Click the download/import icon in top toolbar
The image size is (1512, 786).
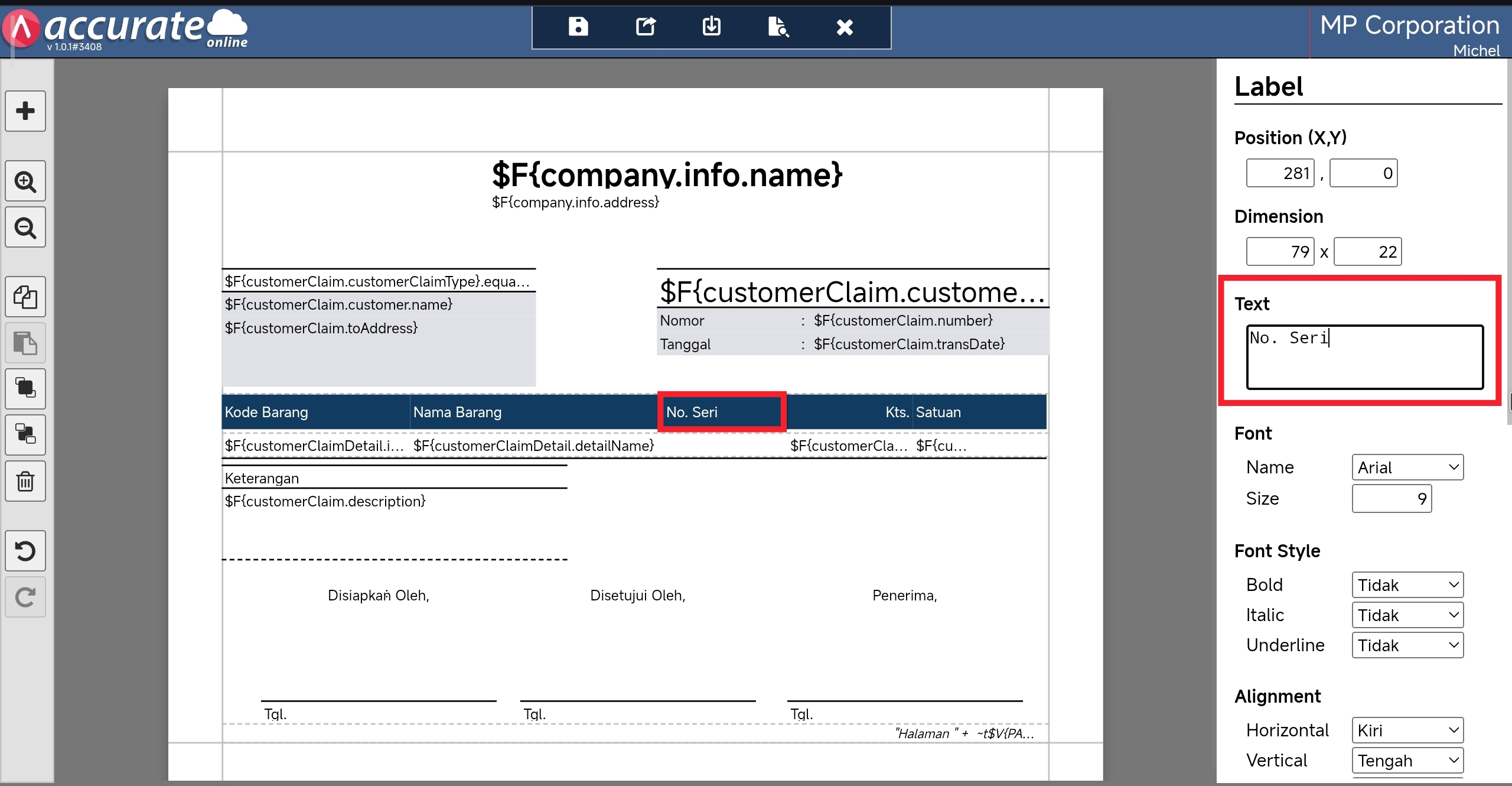(x=711, y=27)
